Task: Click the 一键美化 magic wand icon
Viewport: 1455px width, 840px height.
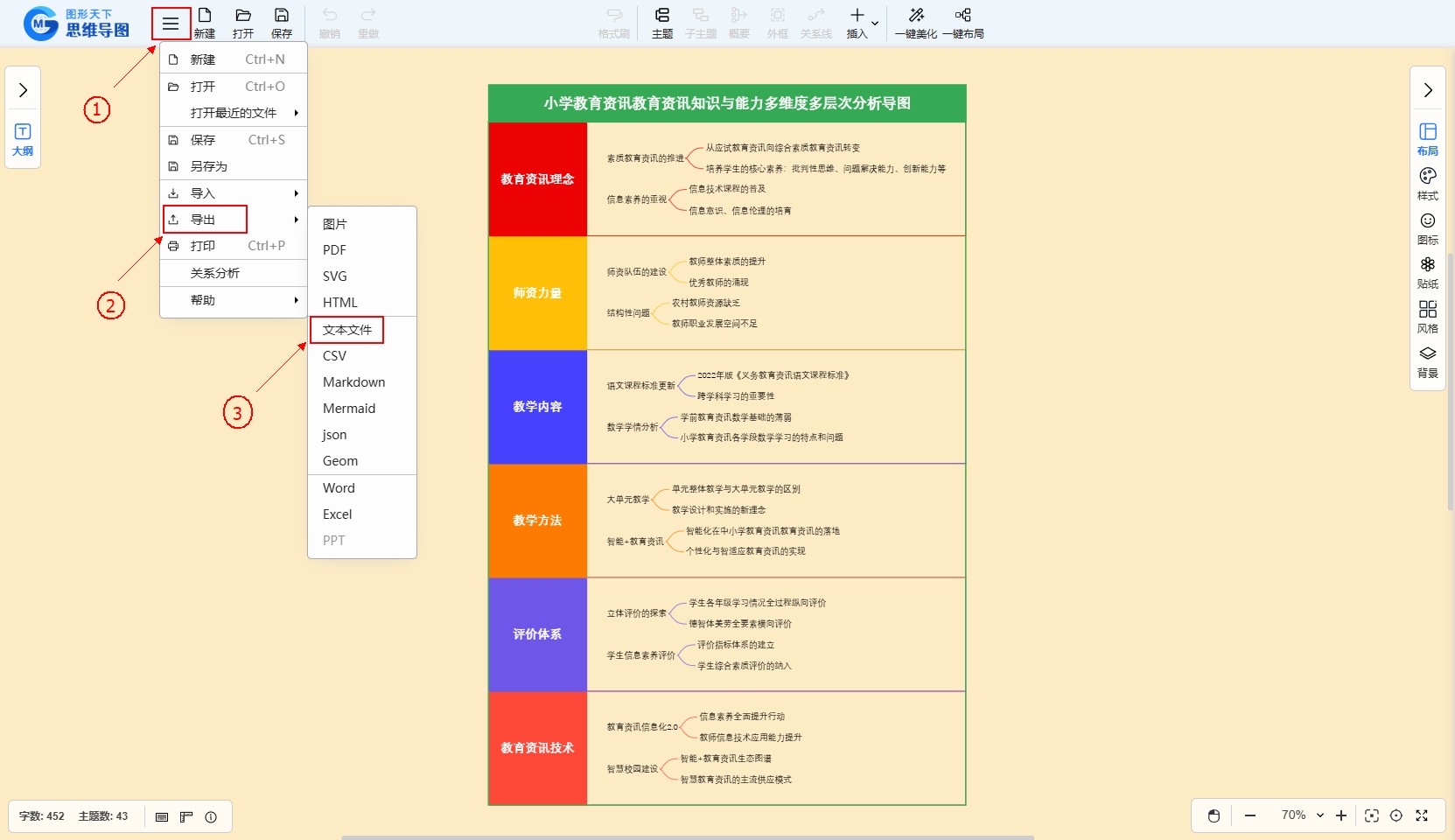Action: (x=916, y=16)
